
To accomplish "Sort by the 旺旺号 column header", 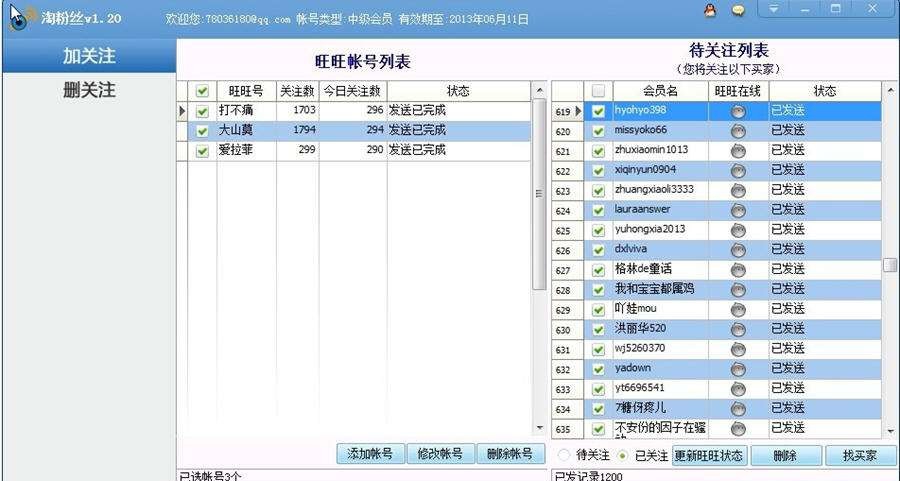I will point(246,91).
